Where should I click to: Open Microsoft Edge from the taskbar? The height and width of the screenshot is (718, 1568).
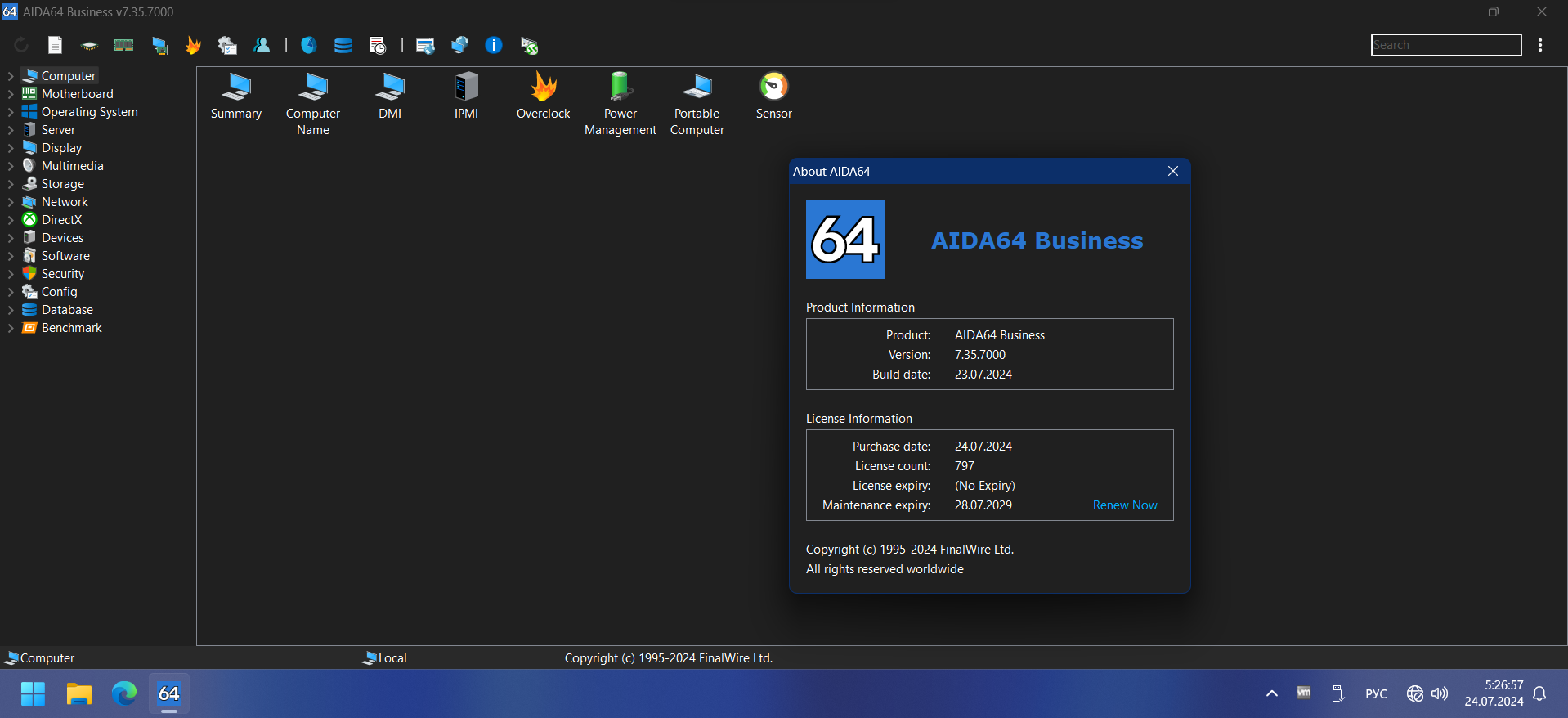(x=124, y=694)
